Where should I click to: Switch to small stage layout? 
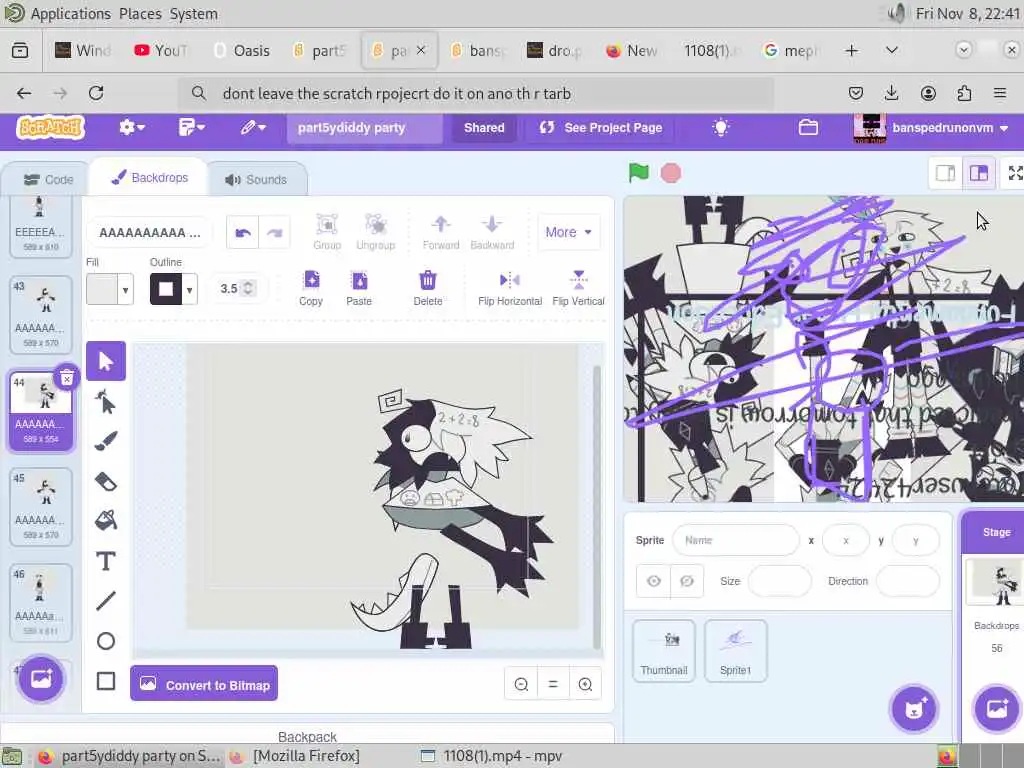946,173
